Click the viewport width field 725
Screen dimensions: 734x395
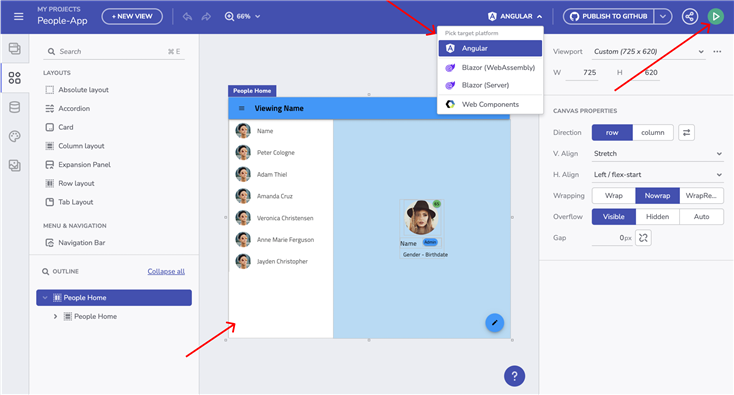582,73
